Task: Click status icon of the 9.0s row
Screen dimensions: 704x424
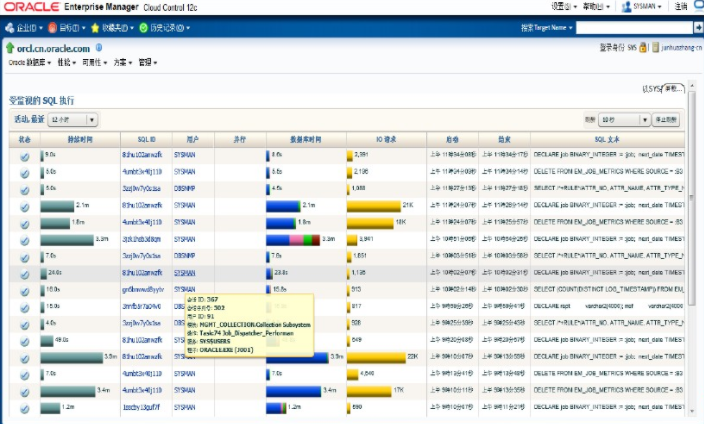Action: [25, 157]
